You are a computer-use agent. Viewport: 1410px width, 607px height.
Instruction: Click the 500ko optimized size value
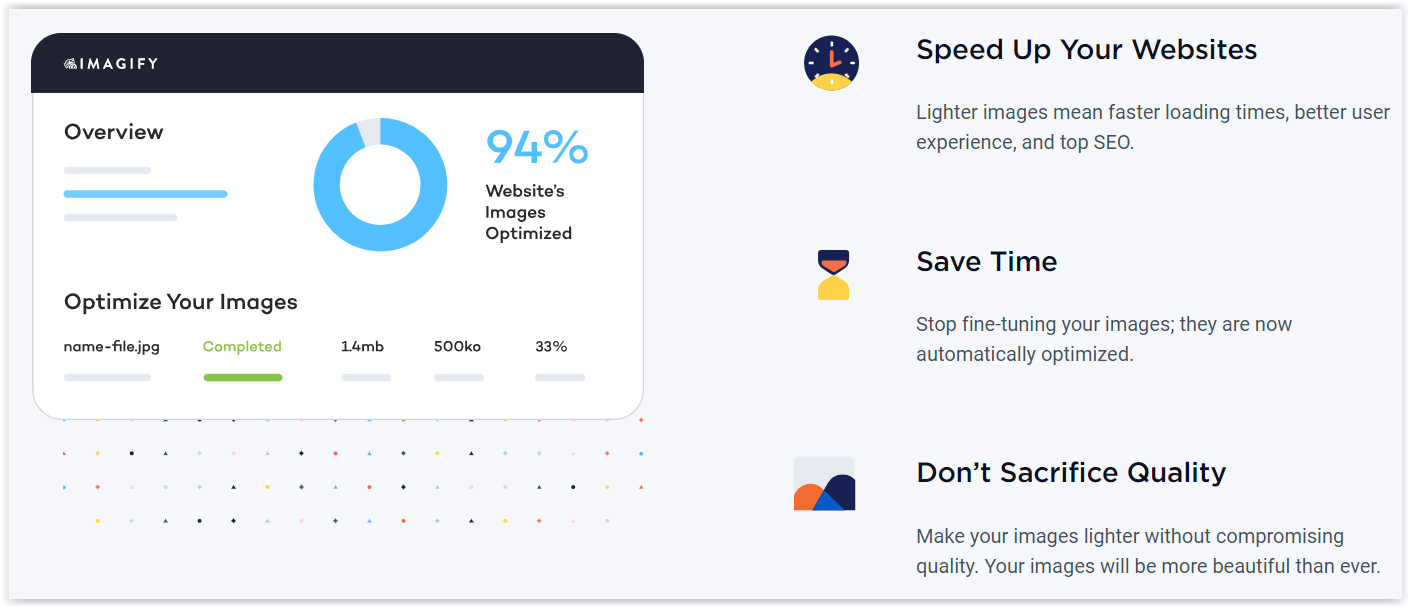coord(457,347)
